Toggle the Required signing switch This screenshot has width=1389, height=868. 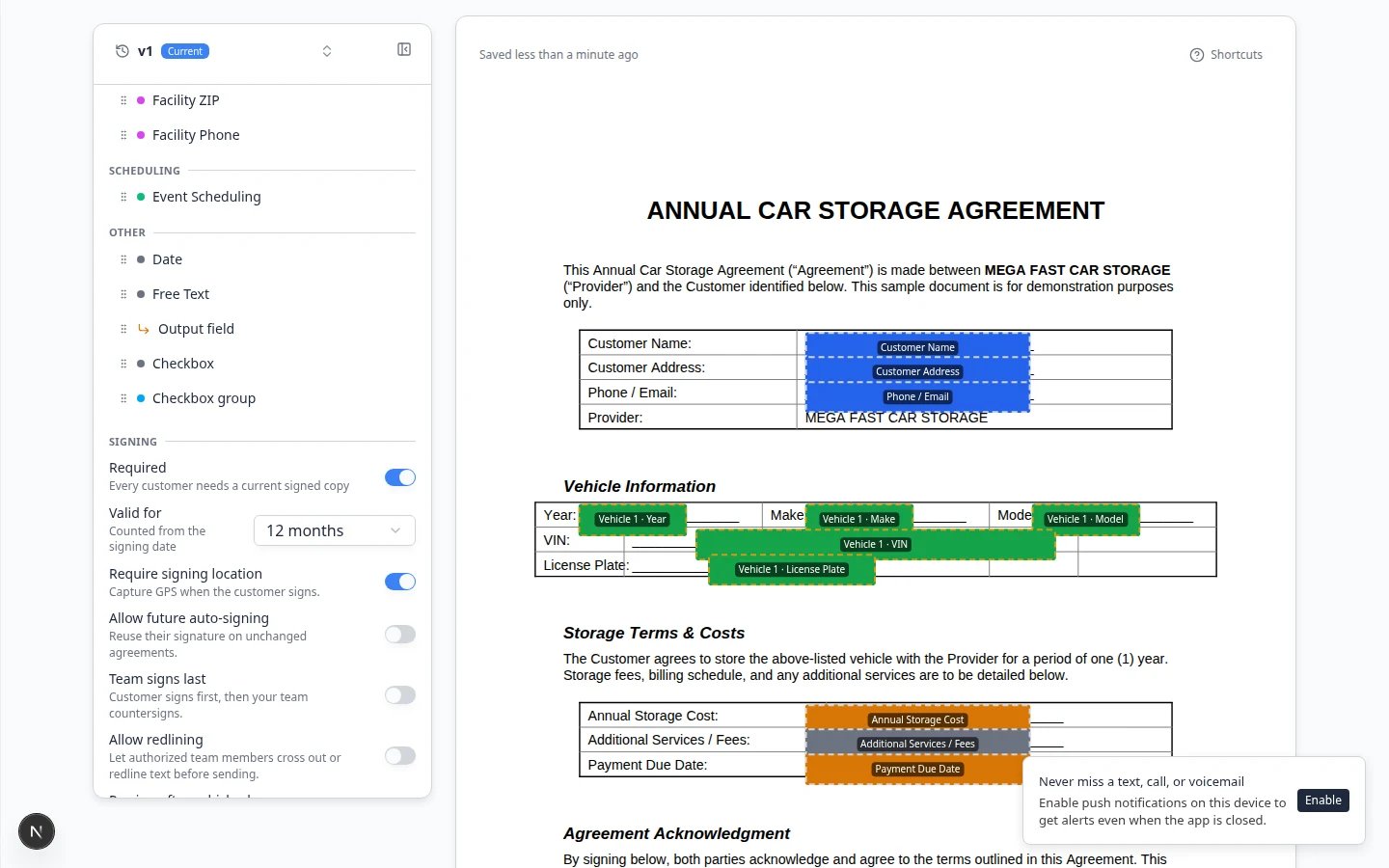(x=400, y=477)
